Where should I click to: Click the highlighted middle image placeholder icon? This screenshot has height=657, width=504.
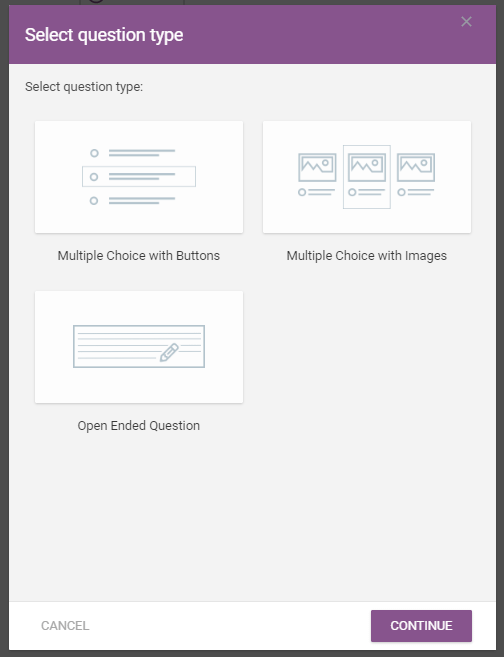[367, 168]
